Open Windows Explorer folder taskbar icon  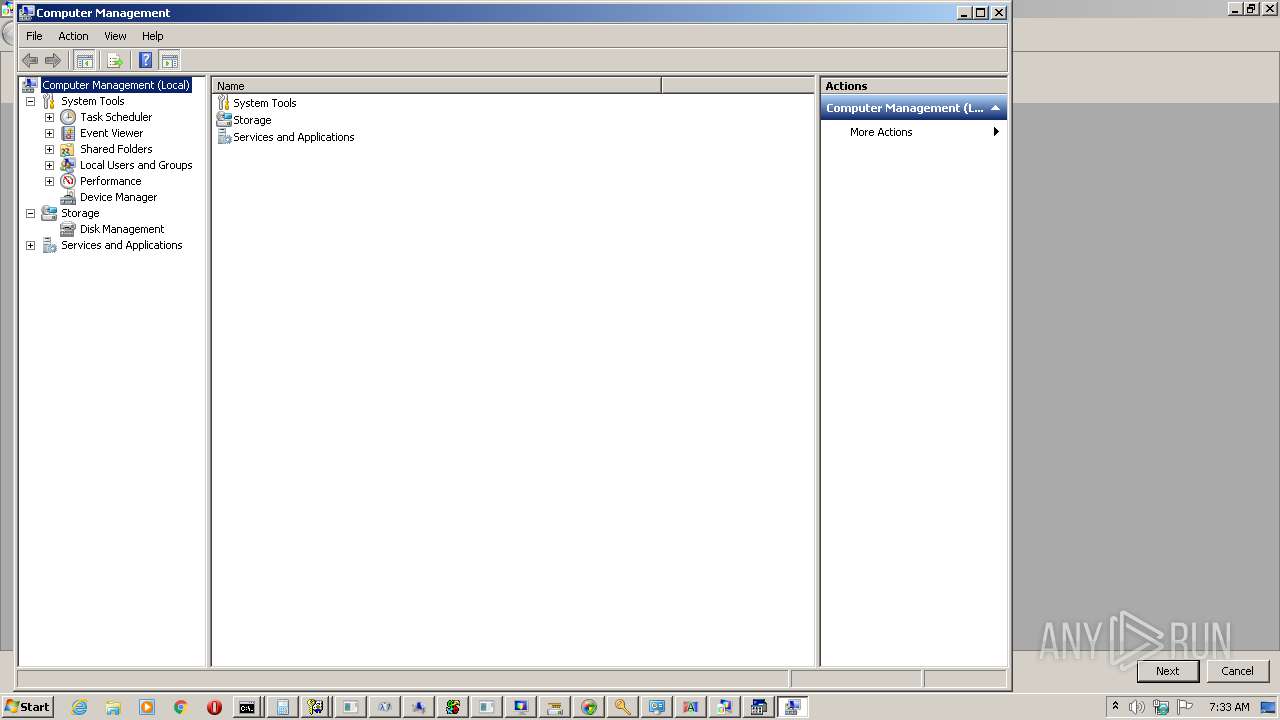113,707
